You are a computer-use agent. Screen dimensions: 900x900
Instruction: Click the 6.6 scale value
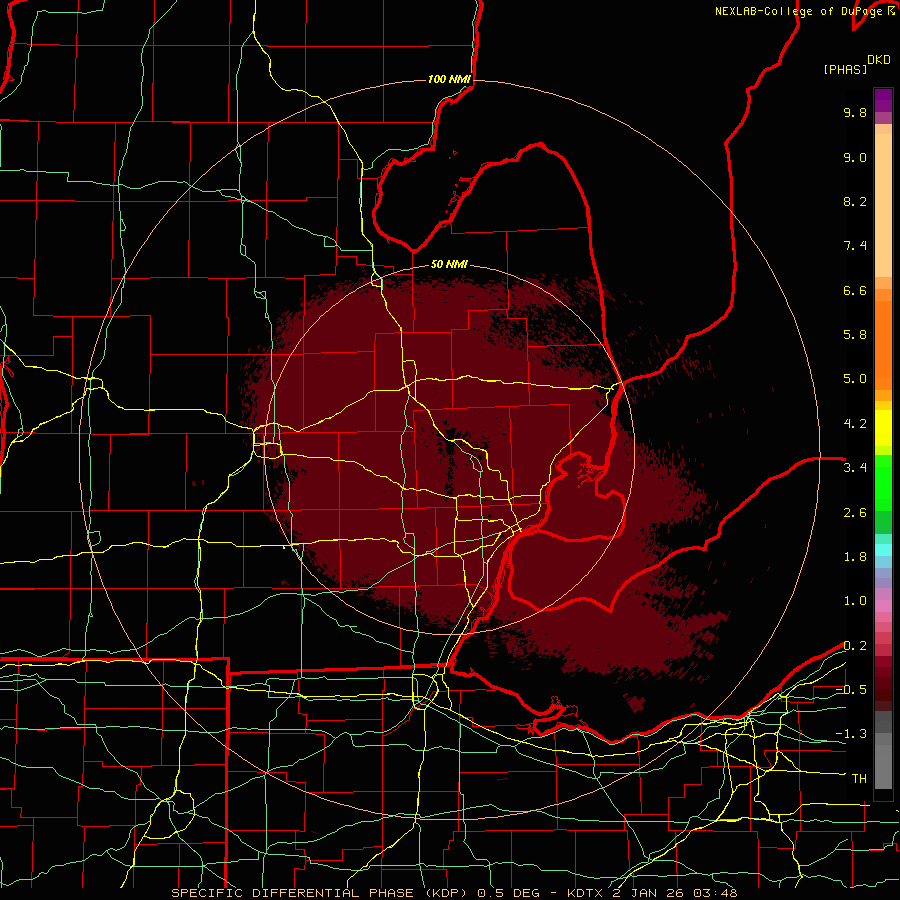click(x=855, y=290)
